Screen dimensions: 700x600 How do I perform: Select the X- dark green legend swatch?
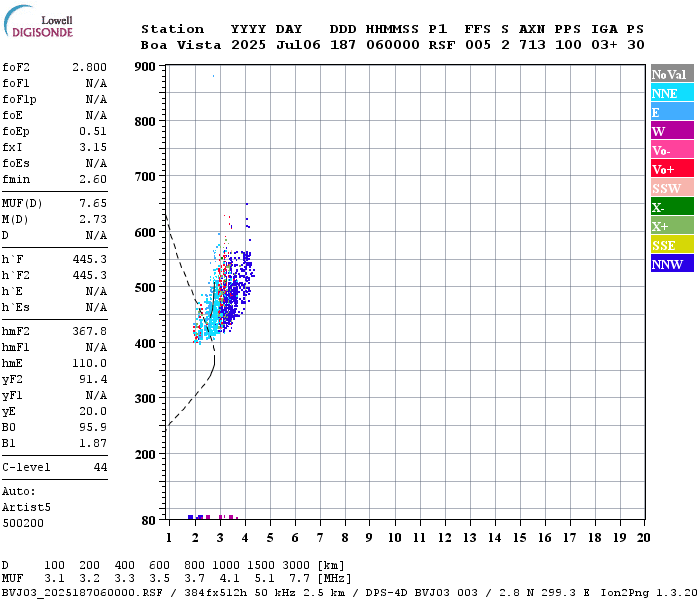click(x=672, y=207)
